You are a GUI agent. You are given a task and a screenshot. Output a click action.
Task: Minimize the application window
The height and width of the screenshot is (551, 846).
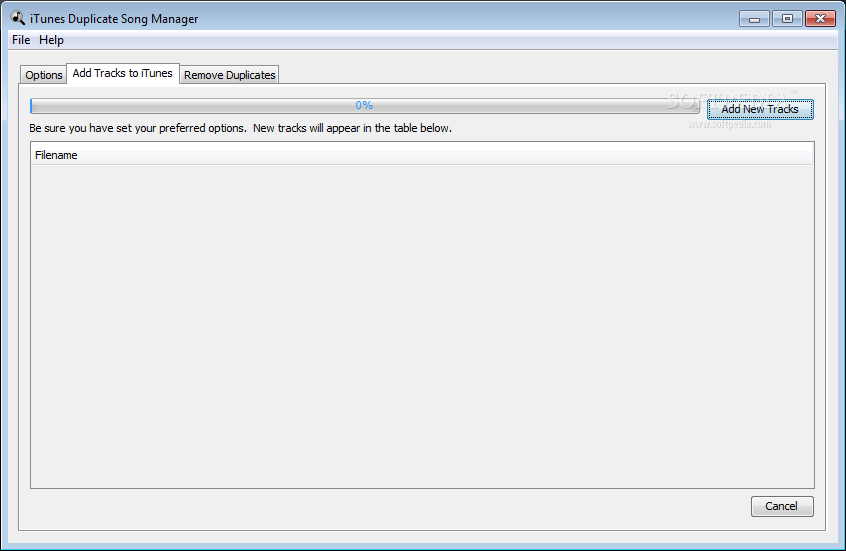coord(754,19)
